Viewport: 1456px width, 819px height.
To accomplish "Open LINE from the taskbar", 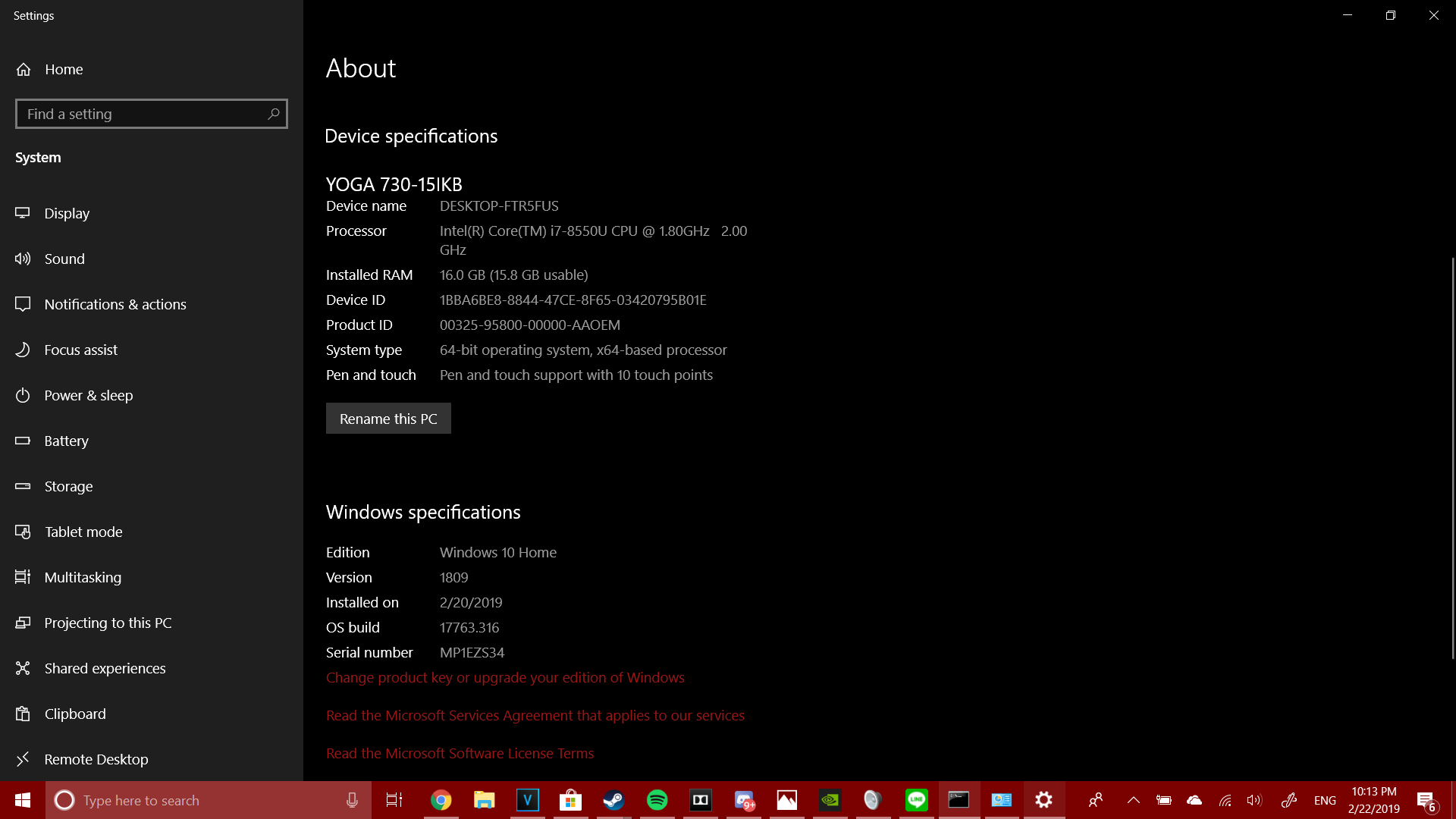I will coord(916,800).
